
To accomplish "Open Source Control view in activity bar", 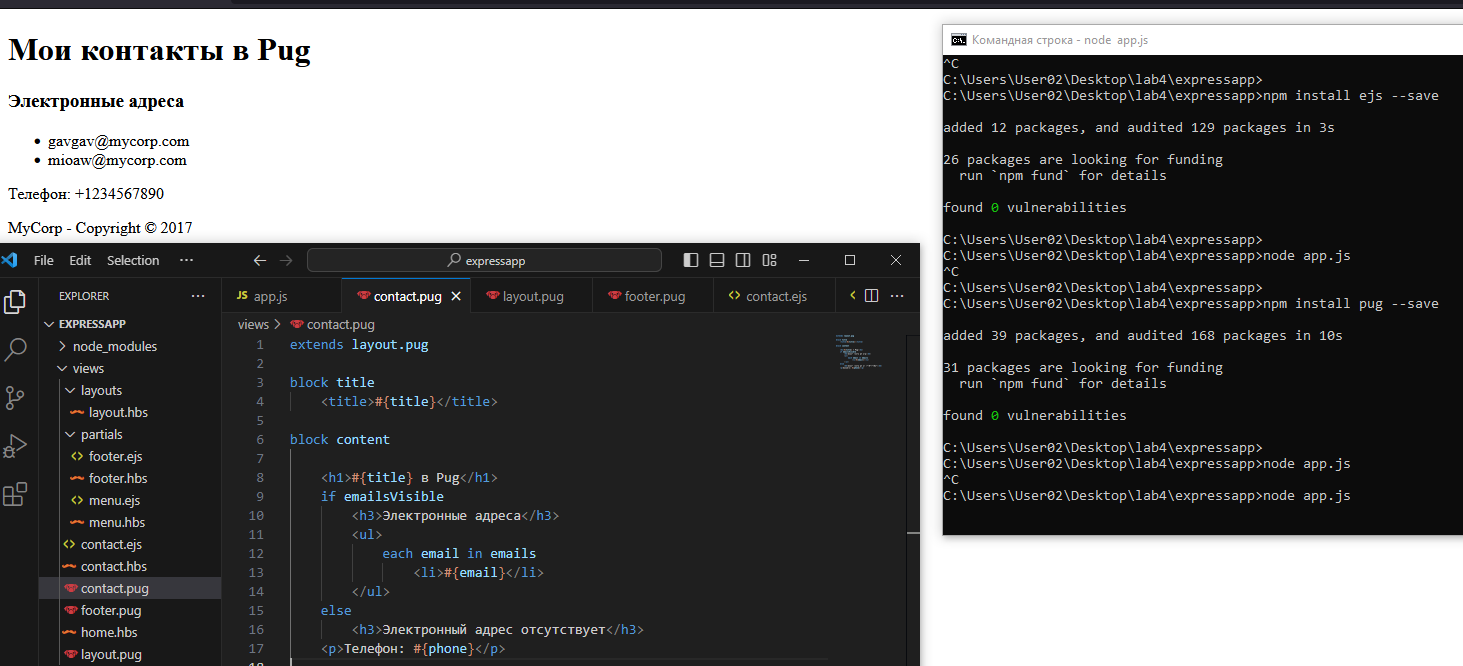I will click(x=15, y=397).
